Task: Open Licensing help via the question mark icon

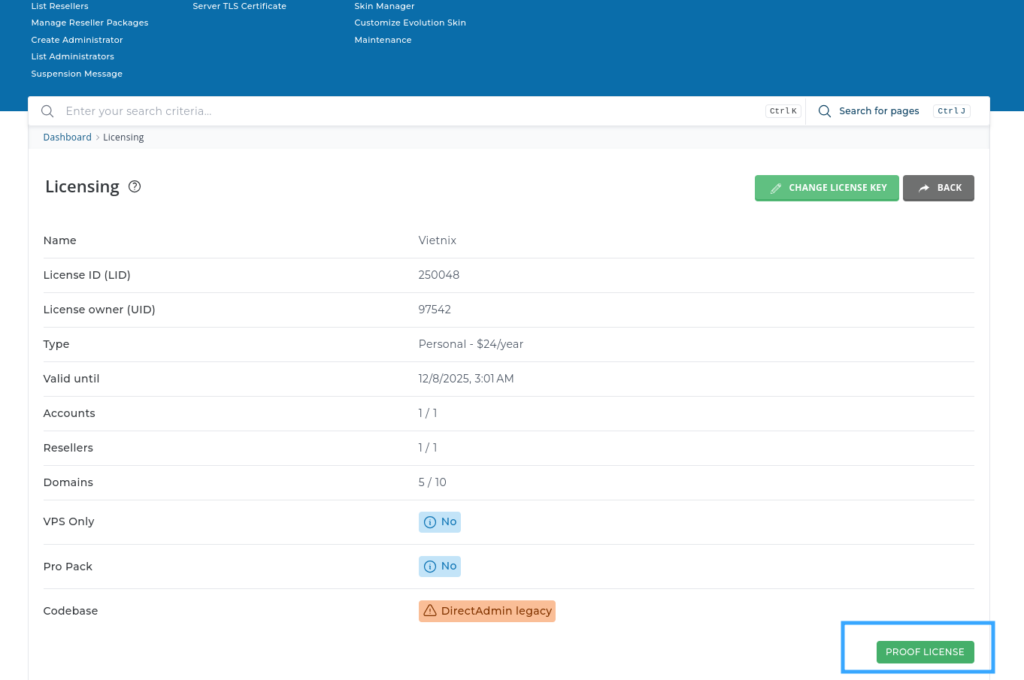Action: pos(134,187)
